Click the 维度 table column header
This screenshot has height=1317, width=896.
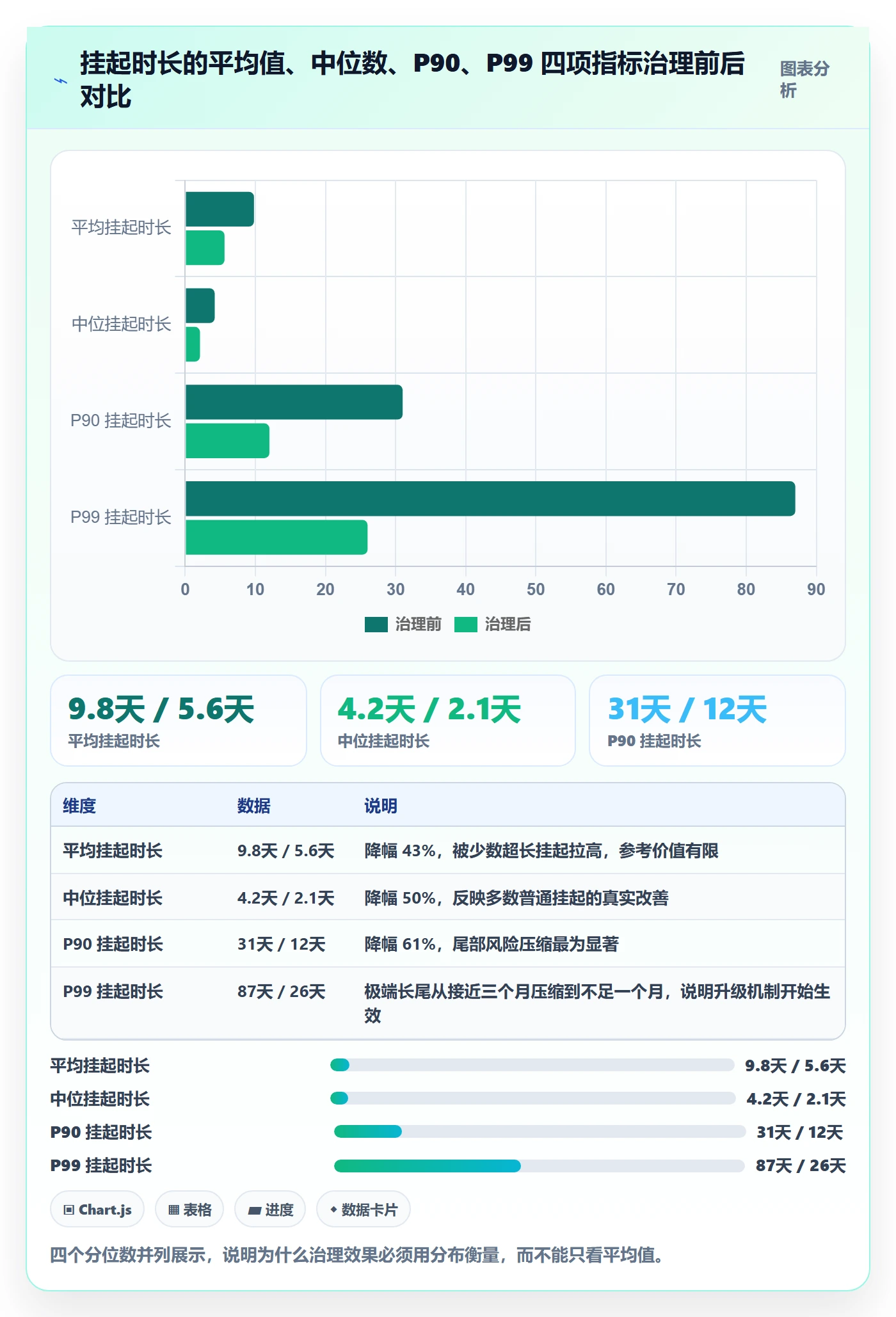[79, 806]
